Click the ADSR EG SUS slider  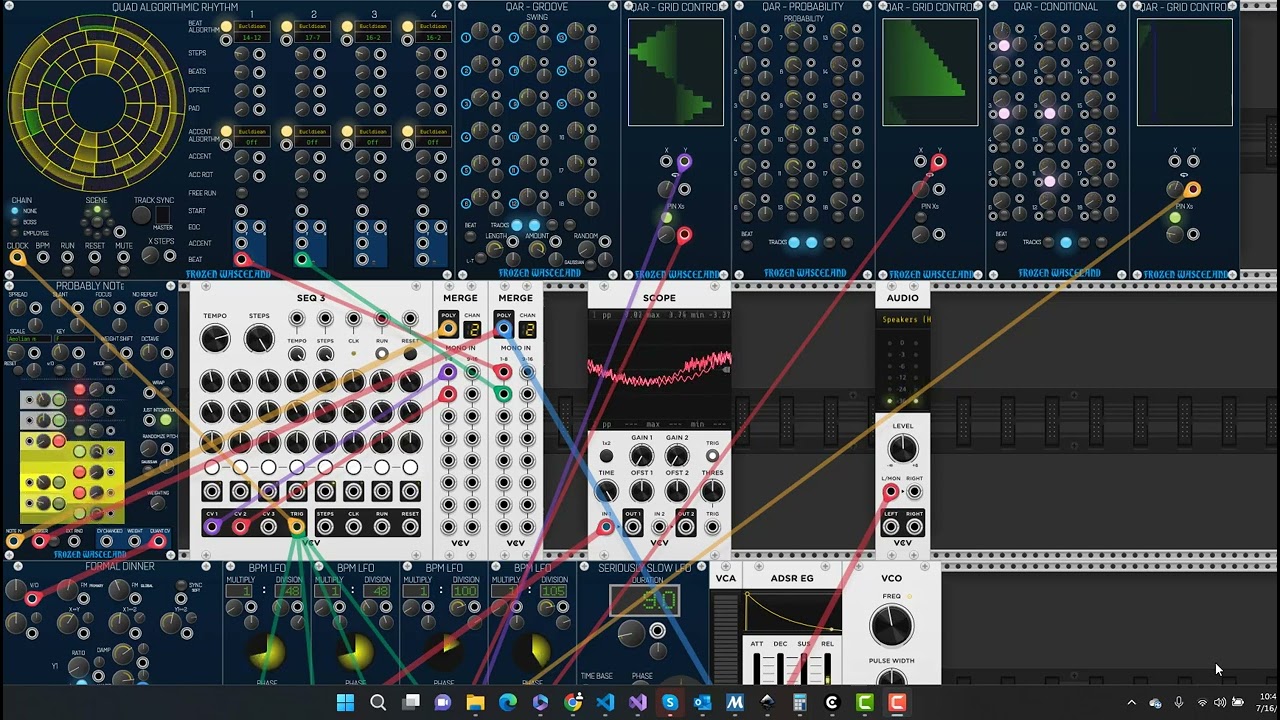(x=804, y=668)
